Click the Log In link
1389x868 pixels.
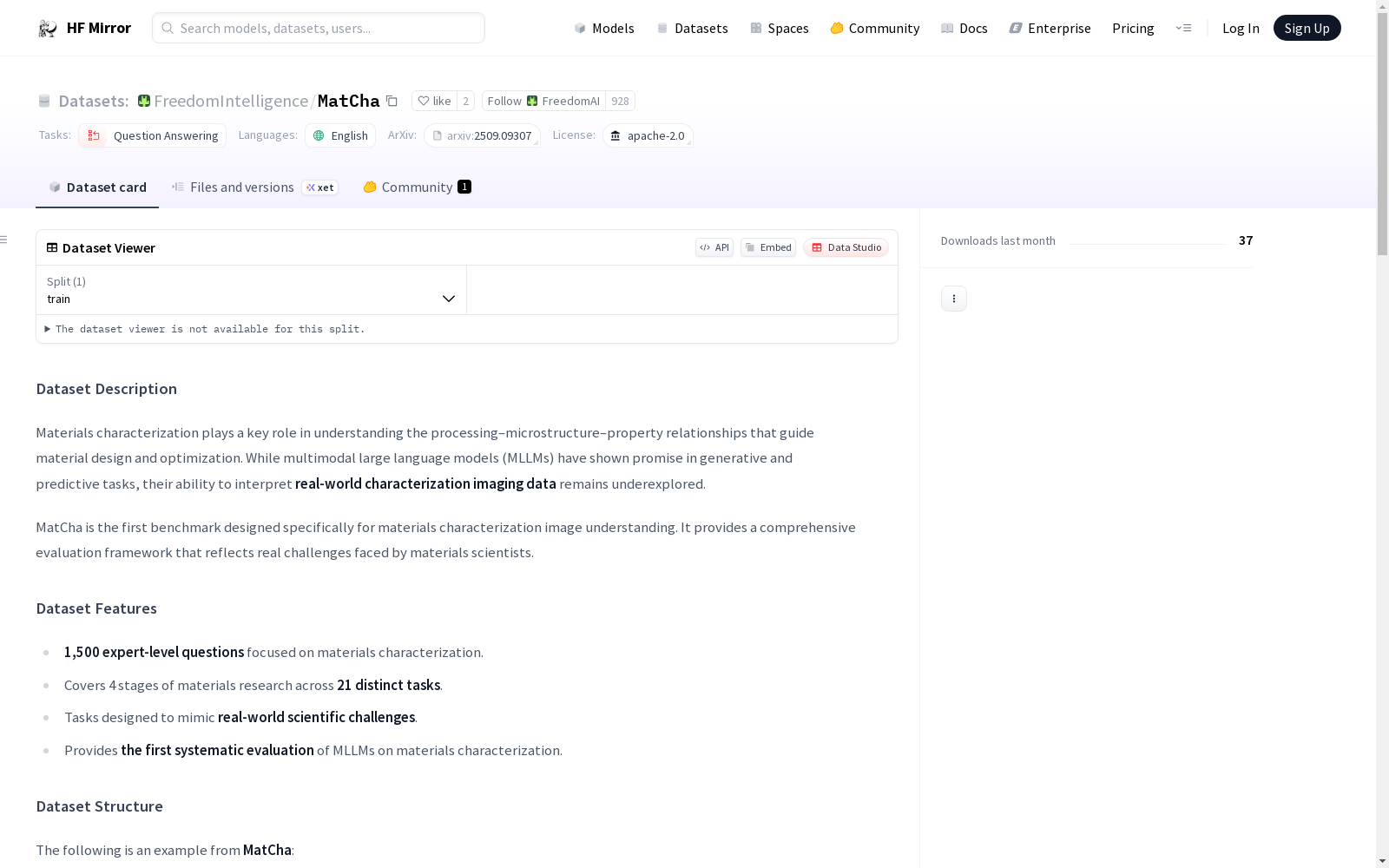[1241, 29]
